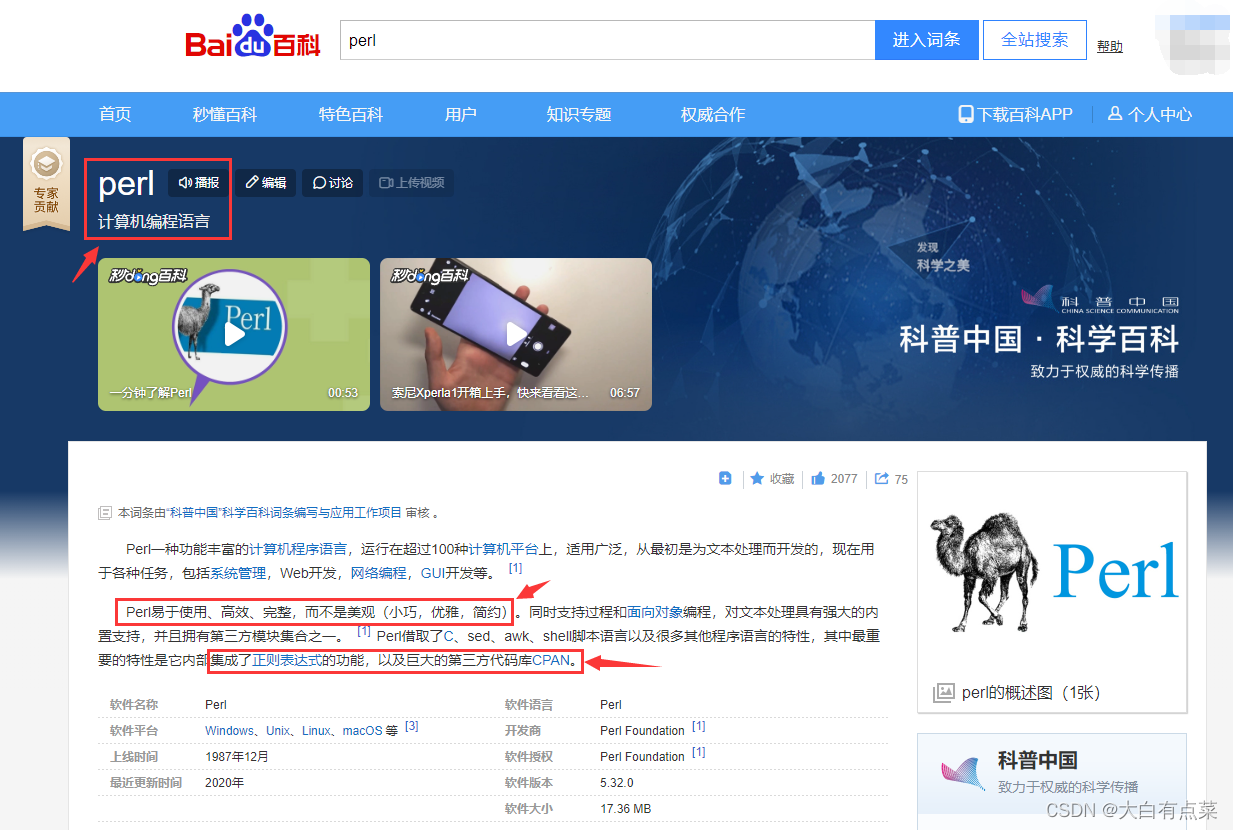The height and width of the screenshot is (830, 1233).
Task: Select the 1987年12月 launch date text
Action: [x=237, y=757]
